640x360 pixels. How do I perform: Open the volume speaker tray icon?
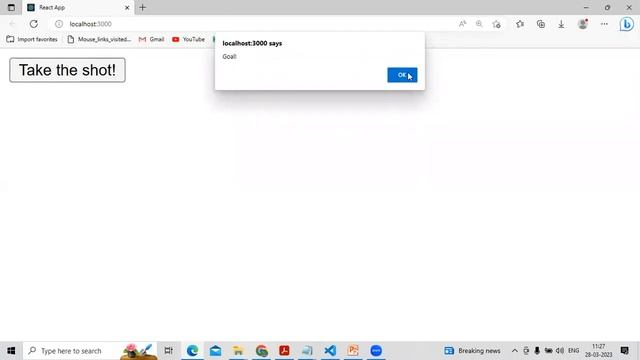(x=560, y=351)
